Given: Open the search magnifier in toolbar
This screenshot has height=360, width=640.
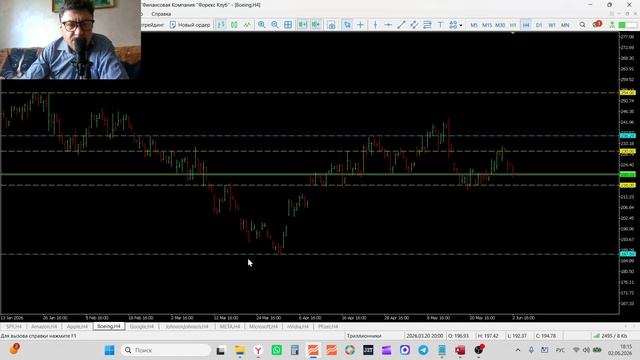Looking at the screenshot, I should pyautogui.click(x=582, y=25).
